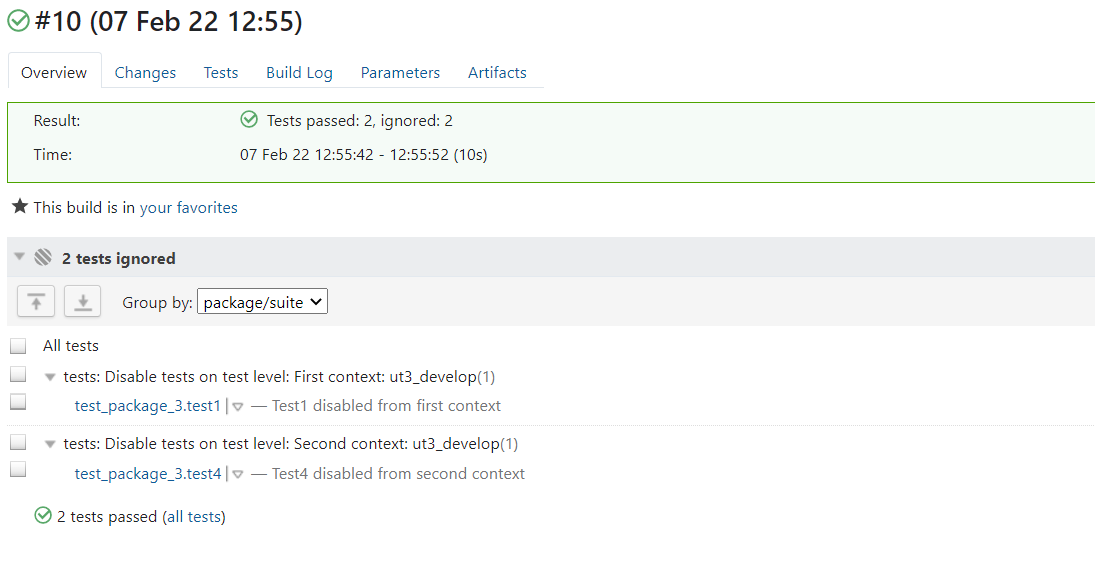This screenshot has height=585, width=1095.
Task: Click the striped ignored tests icon
Action: tap(43, 258)
